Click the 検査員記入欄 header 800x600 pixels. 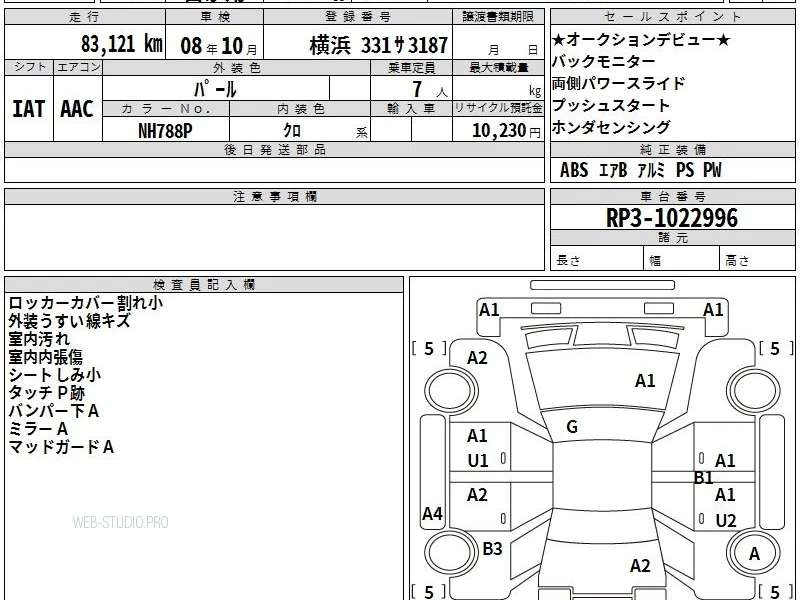click(x=204, y=285)
